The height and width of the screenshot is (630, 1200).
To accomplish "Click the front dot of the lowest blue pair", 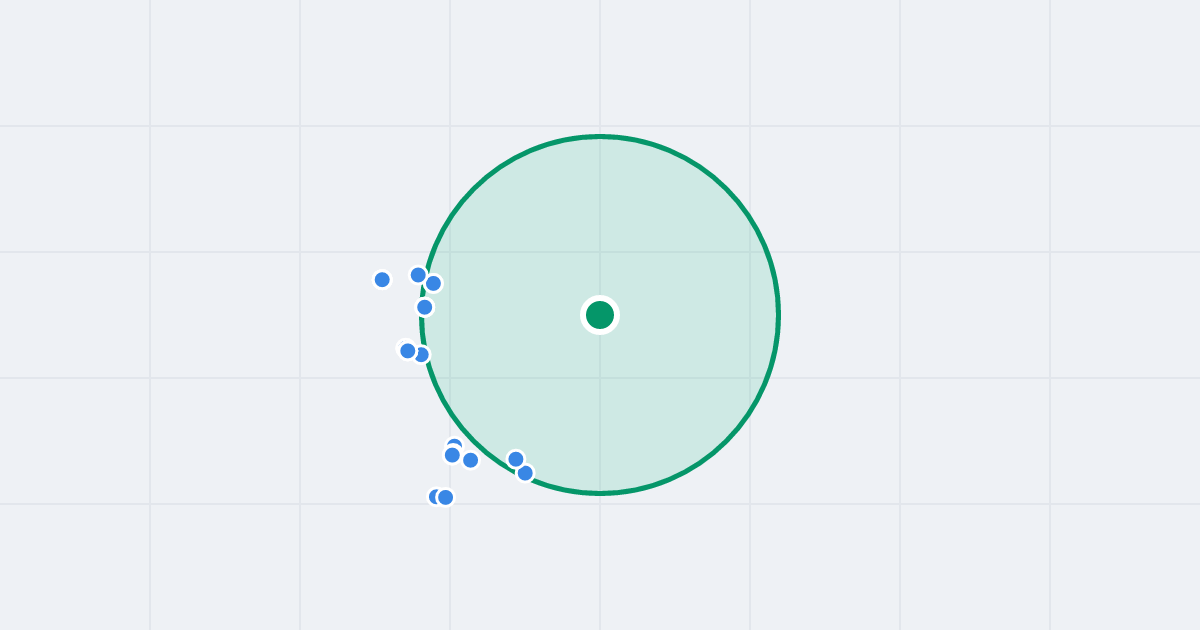I will coord(445,497).
